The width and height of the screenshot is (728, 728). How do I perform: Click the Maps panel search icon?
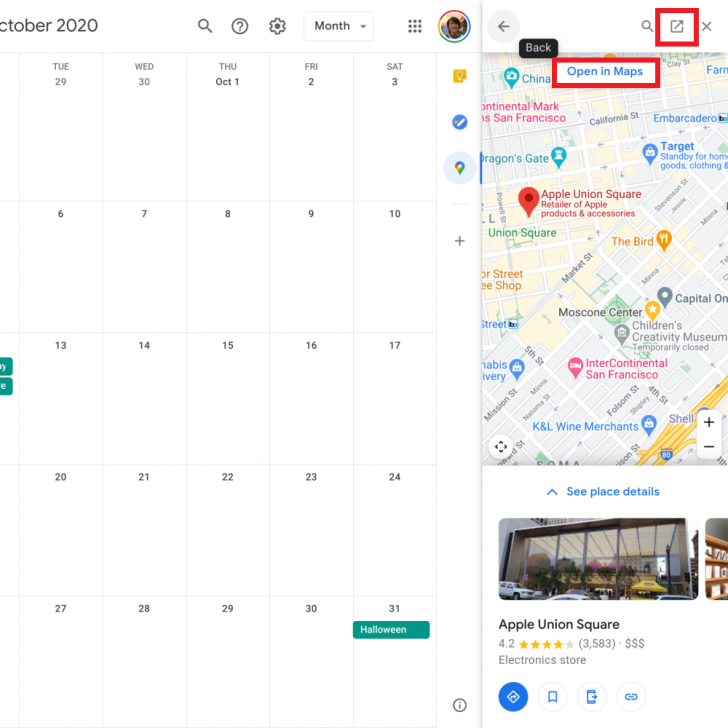647,26
